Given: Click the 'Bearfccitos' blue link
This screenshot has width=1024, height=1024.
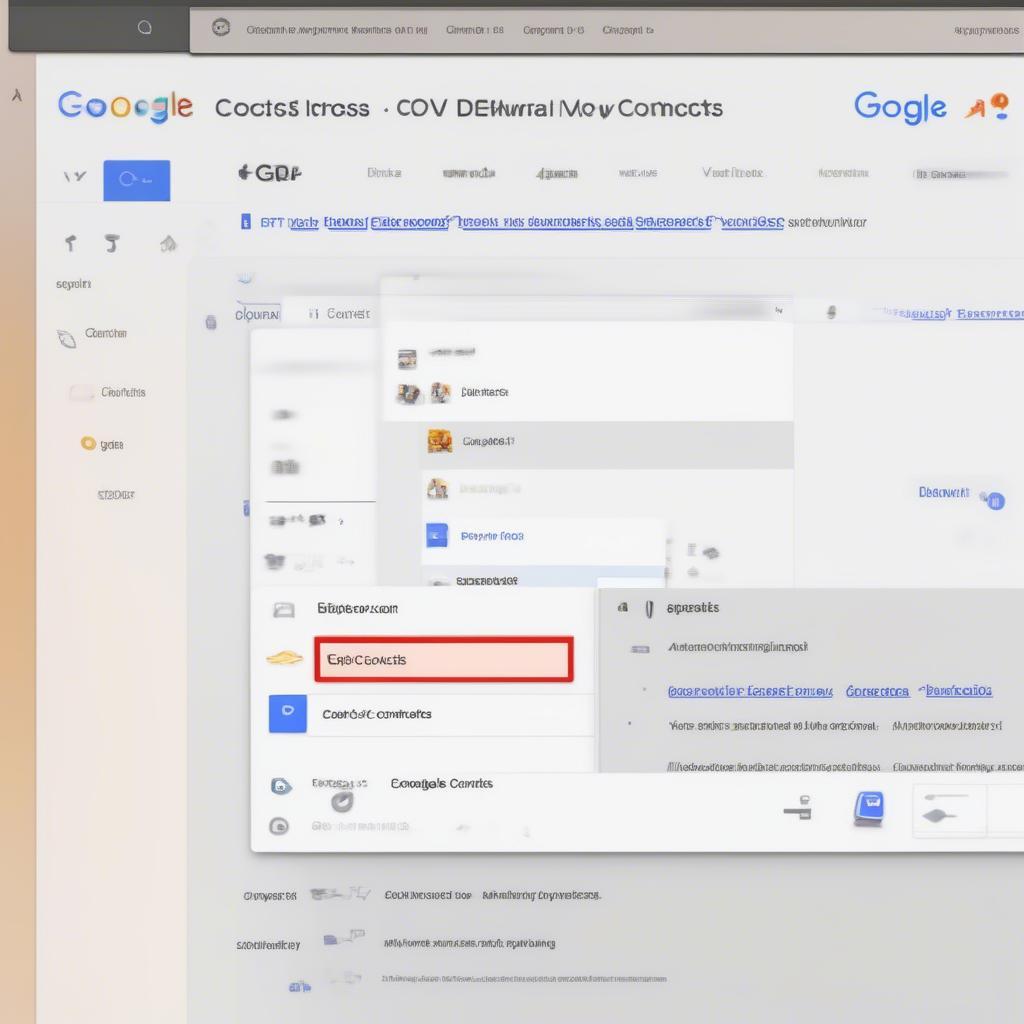Looking at the screenshot, I should point(959,690).
